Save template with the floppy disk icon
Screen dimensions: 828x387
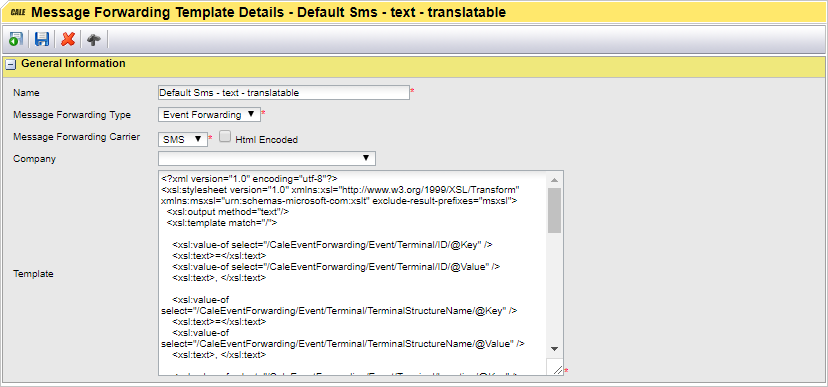pyautogui.click(x=42, y=39)
